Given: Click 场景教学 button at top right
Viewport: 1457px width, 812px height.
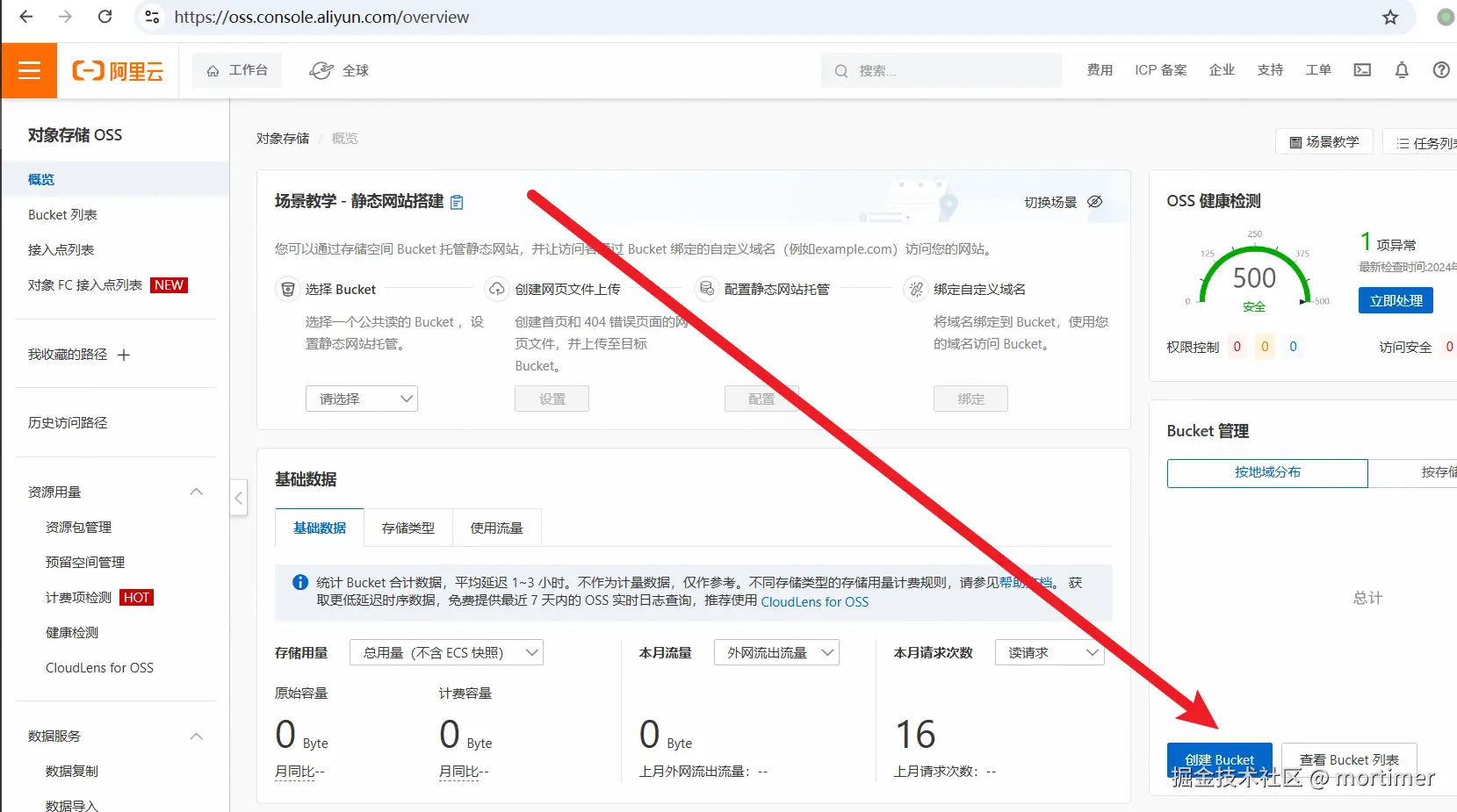Looking at the screenshot, I should pyautogui.click(x=1324, y=141).
